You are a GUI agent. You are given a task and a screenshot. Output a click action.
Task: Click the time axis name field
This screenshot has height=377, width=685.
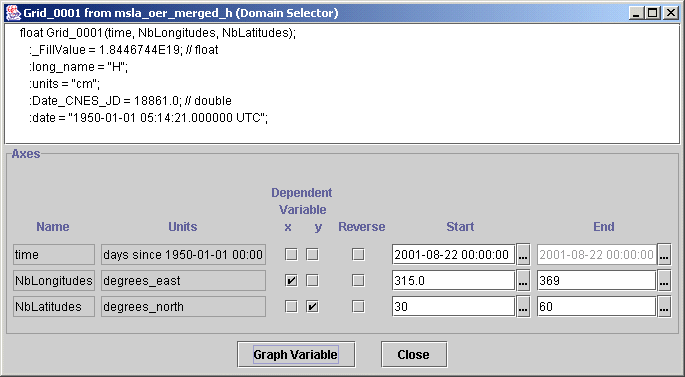coord(54,254)
